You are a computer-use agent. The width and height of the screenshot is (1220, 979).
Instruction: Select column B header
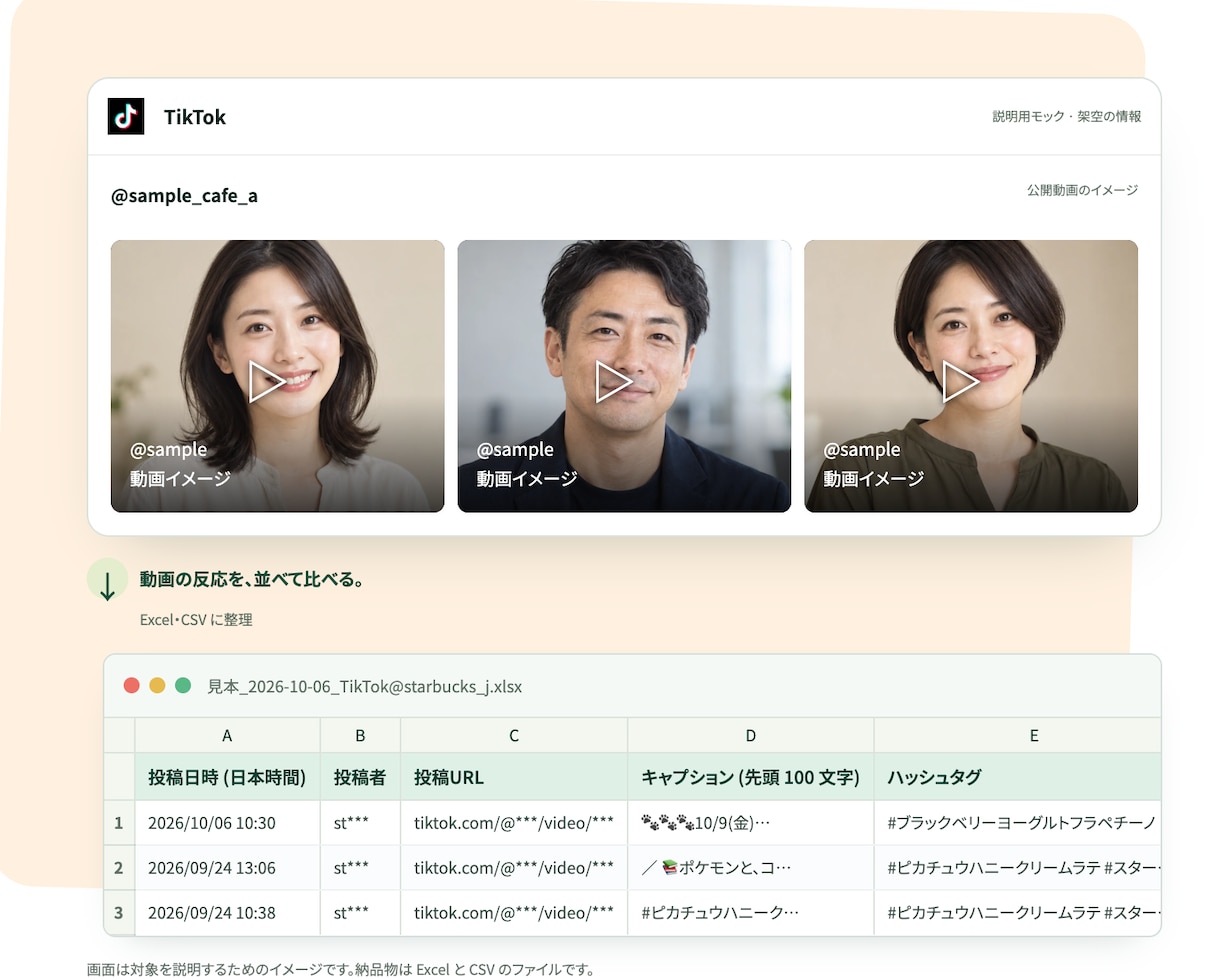coord(360,735)
